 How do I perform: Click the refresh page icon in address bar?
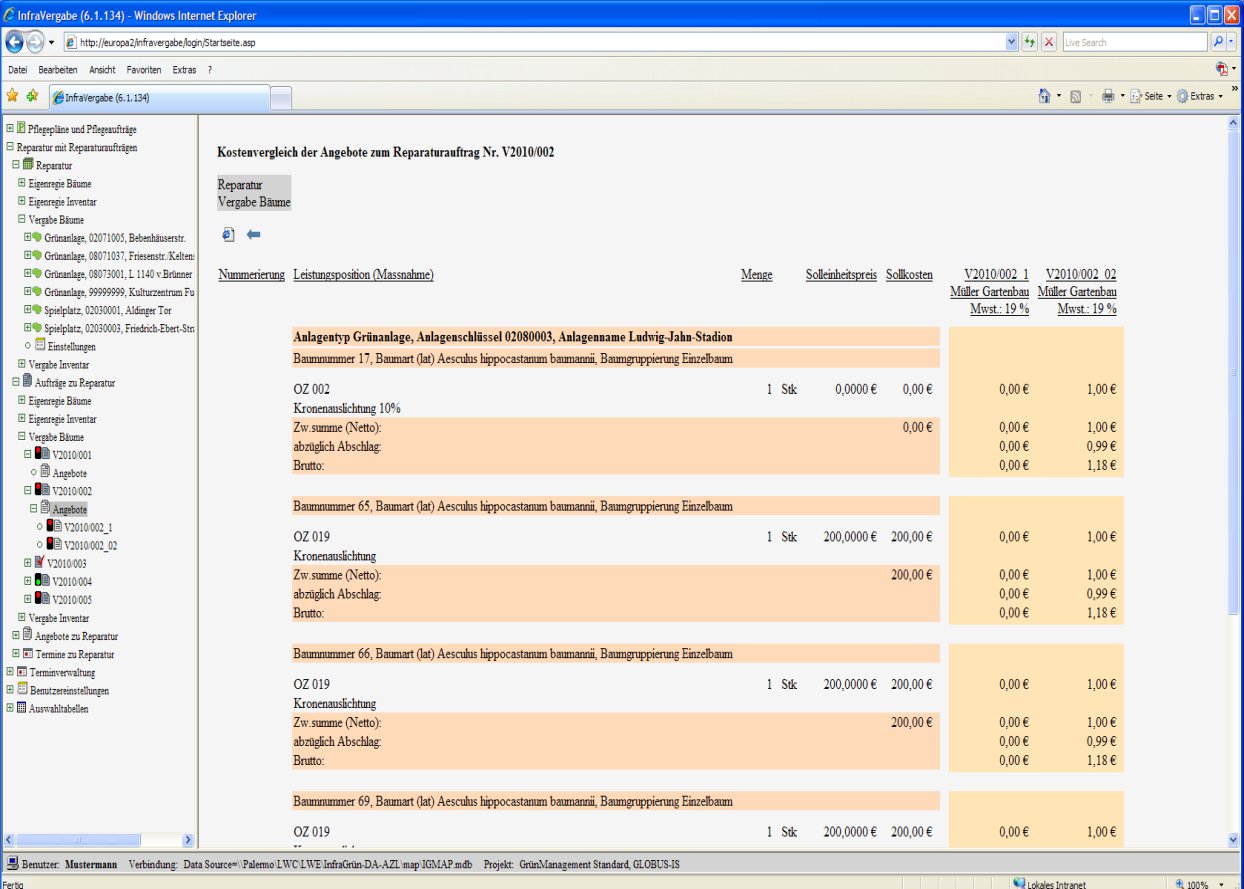pyautogui.click(x=1029, y=43)
